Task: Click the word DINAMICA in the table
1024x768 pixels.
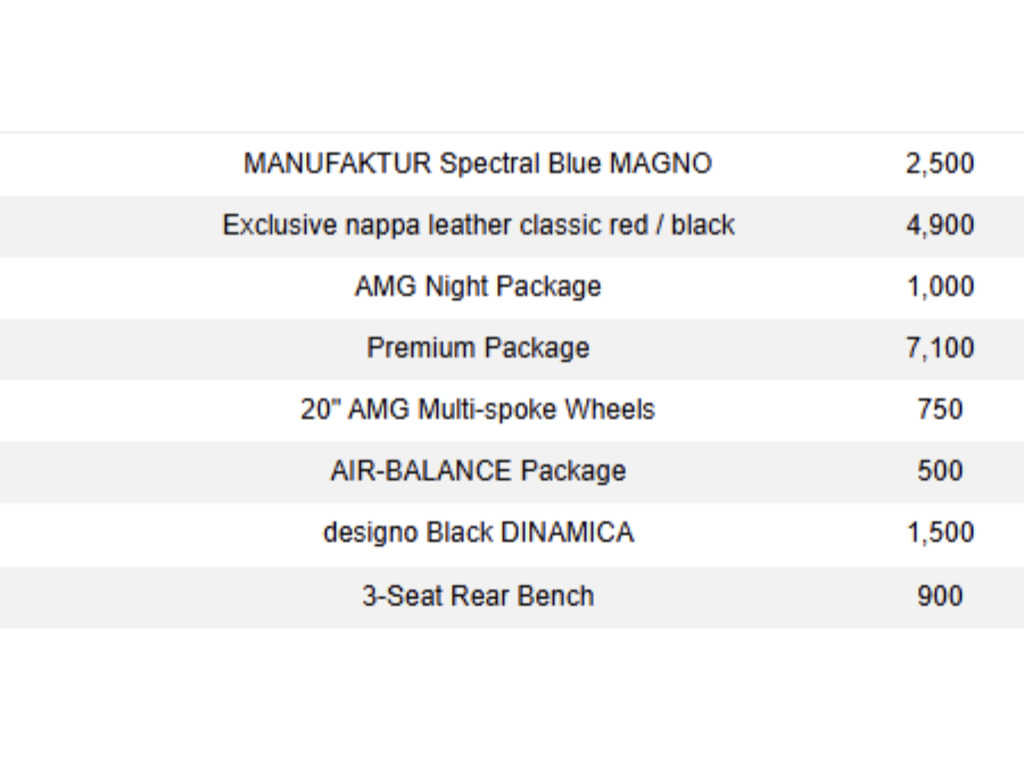Action: [x=567, y=533]
